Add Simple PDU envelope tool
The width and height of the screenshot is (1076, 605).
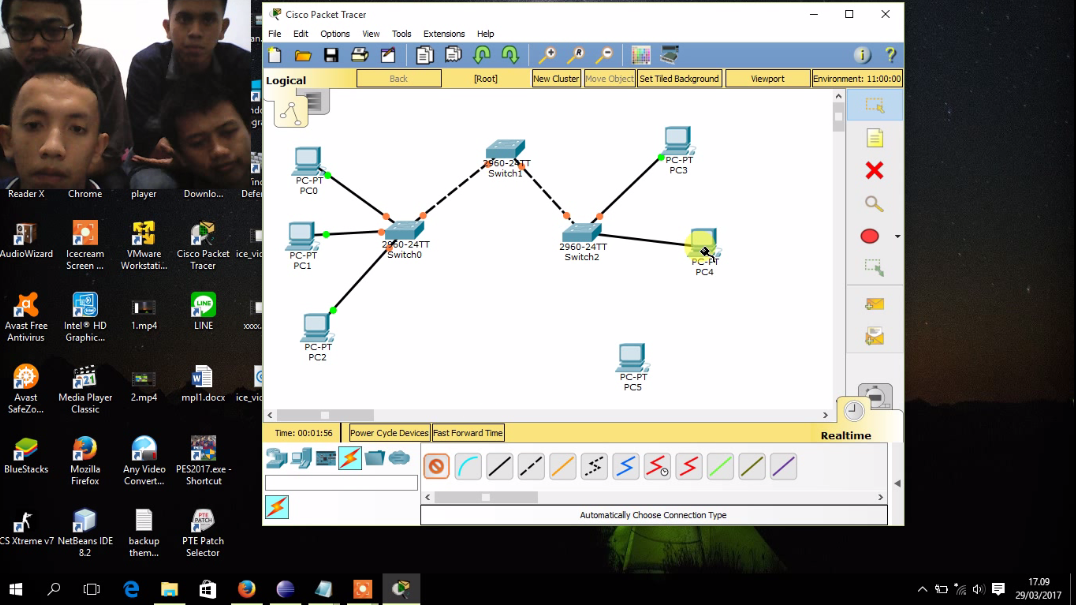874,304
